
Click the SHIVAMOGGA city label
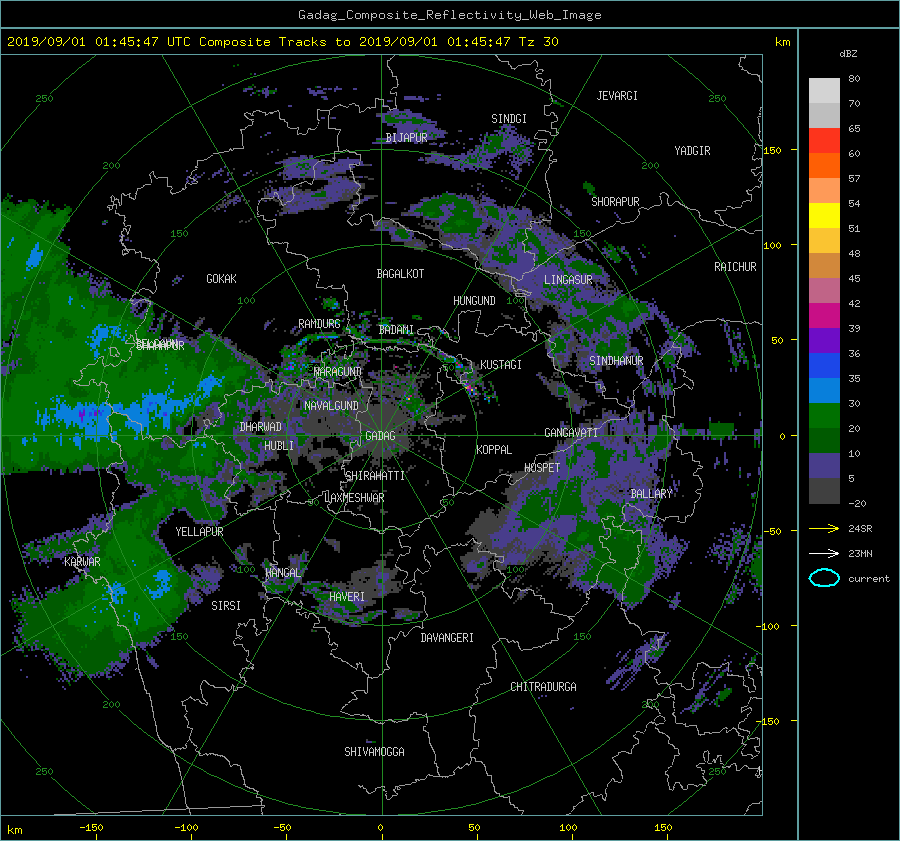tap(374, 752)
